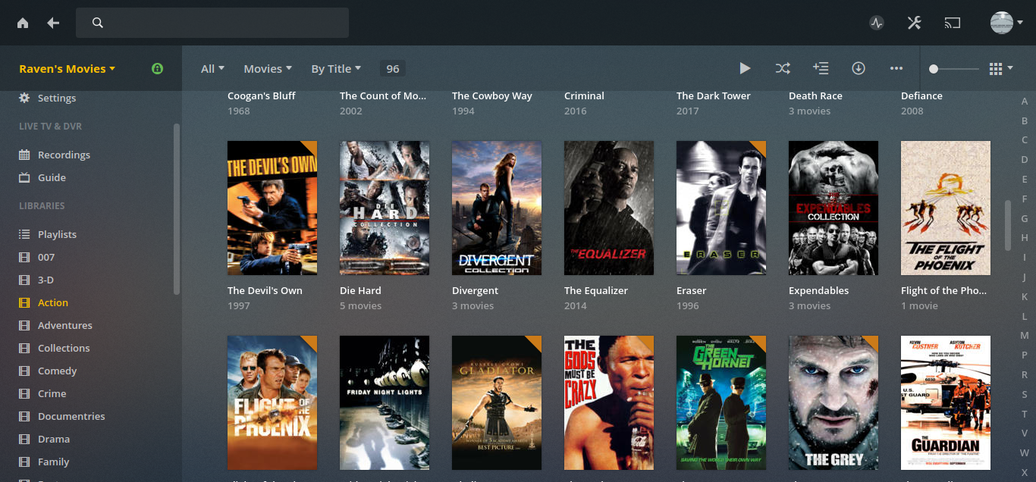Adjust the poster size slider
This screenshot has height=482, width=1036.
coord(954,69)
